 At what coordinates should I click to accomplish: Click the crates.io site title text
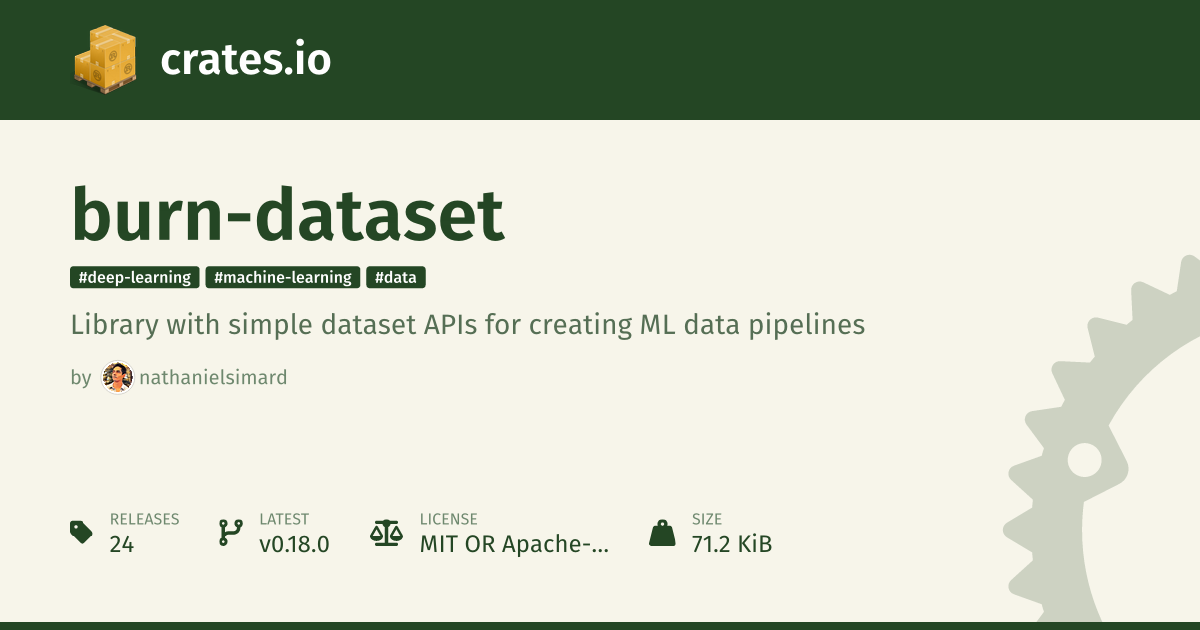pyautogui.click(x=245, y=60)
